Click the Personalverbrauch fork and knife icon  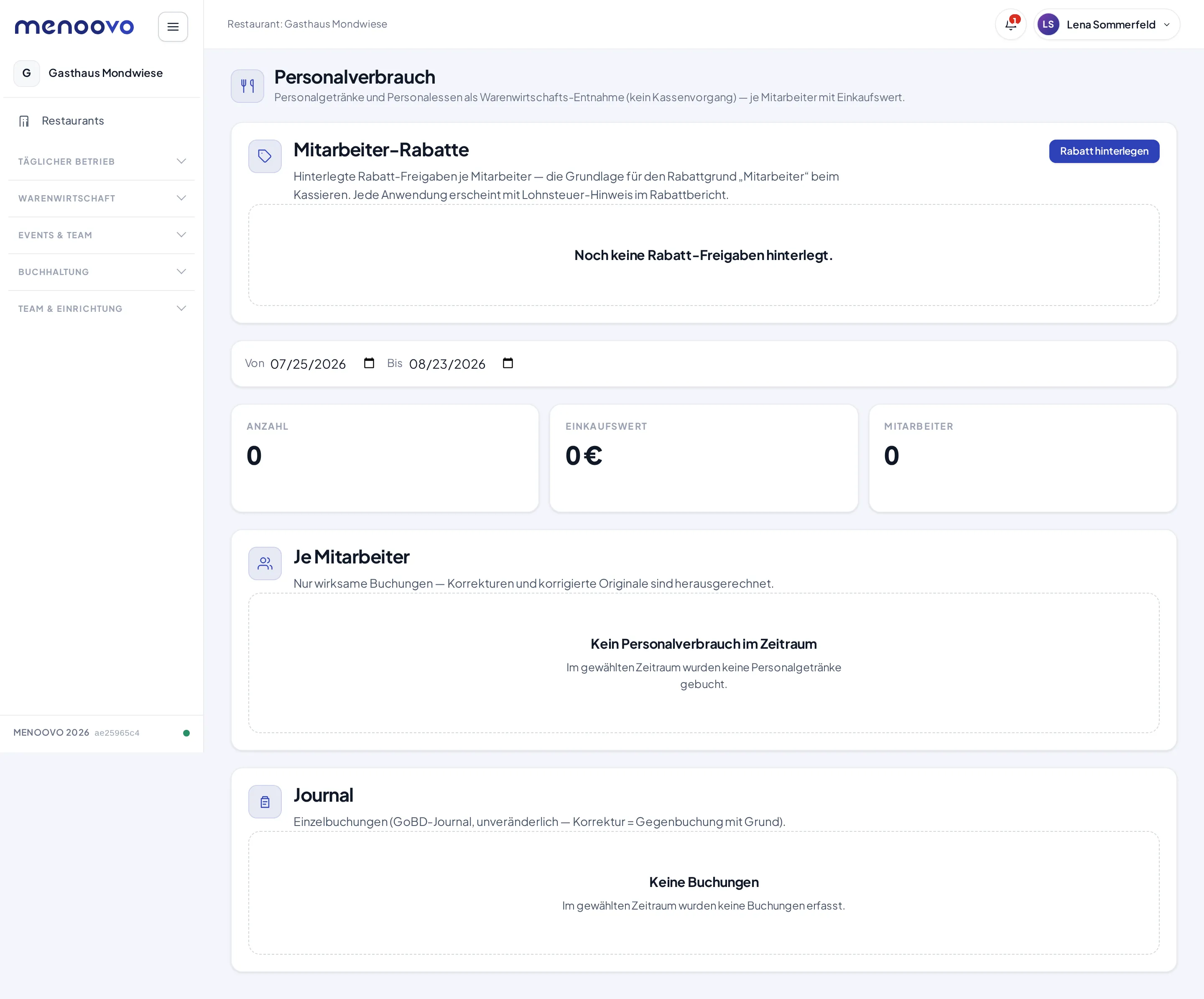tap(247, 86)
